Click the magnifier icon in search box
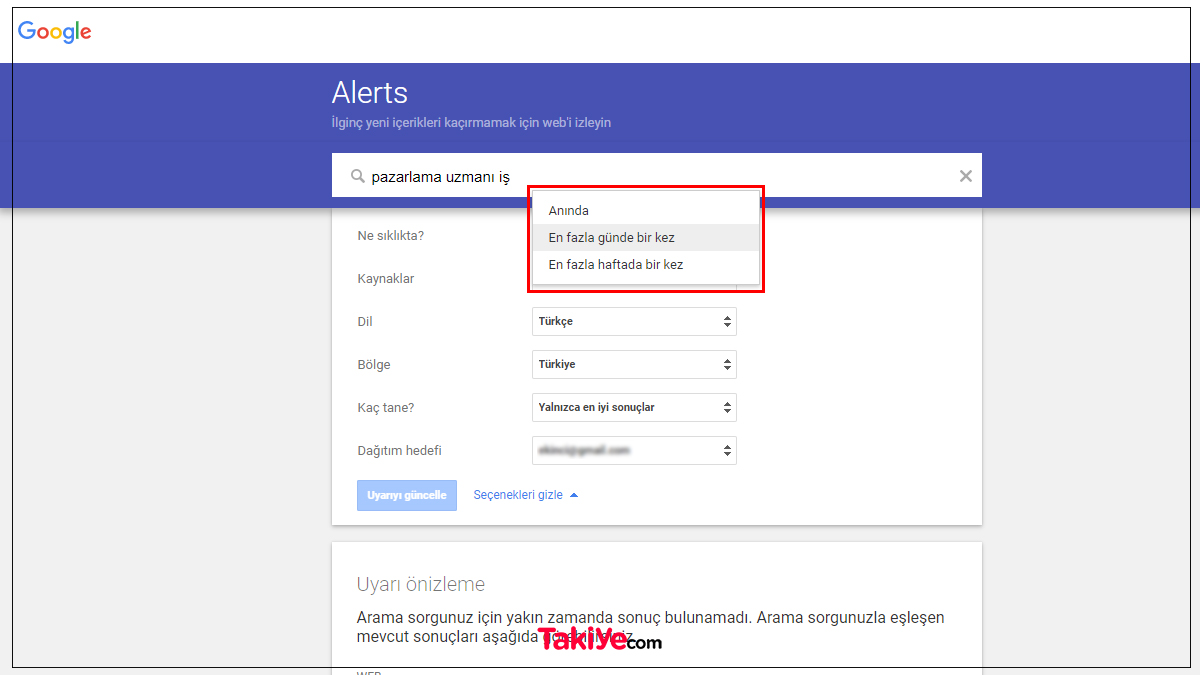1200x675 pixels. [357, 176]
